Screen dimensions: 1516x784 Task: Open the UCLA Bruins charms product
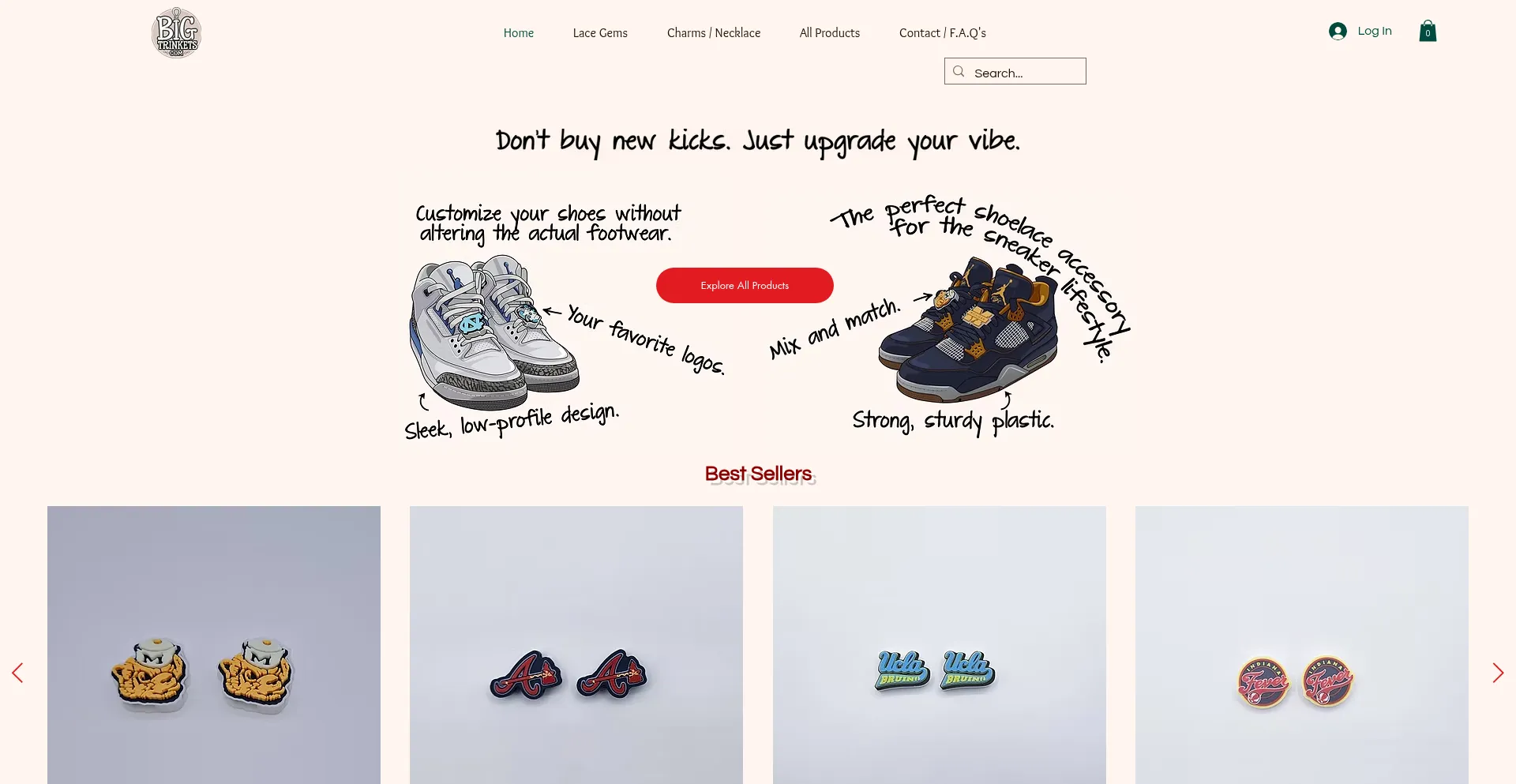point(940,645)
